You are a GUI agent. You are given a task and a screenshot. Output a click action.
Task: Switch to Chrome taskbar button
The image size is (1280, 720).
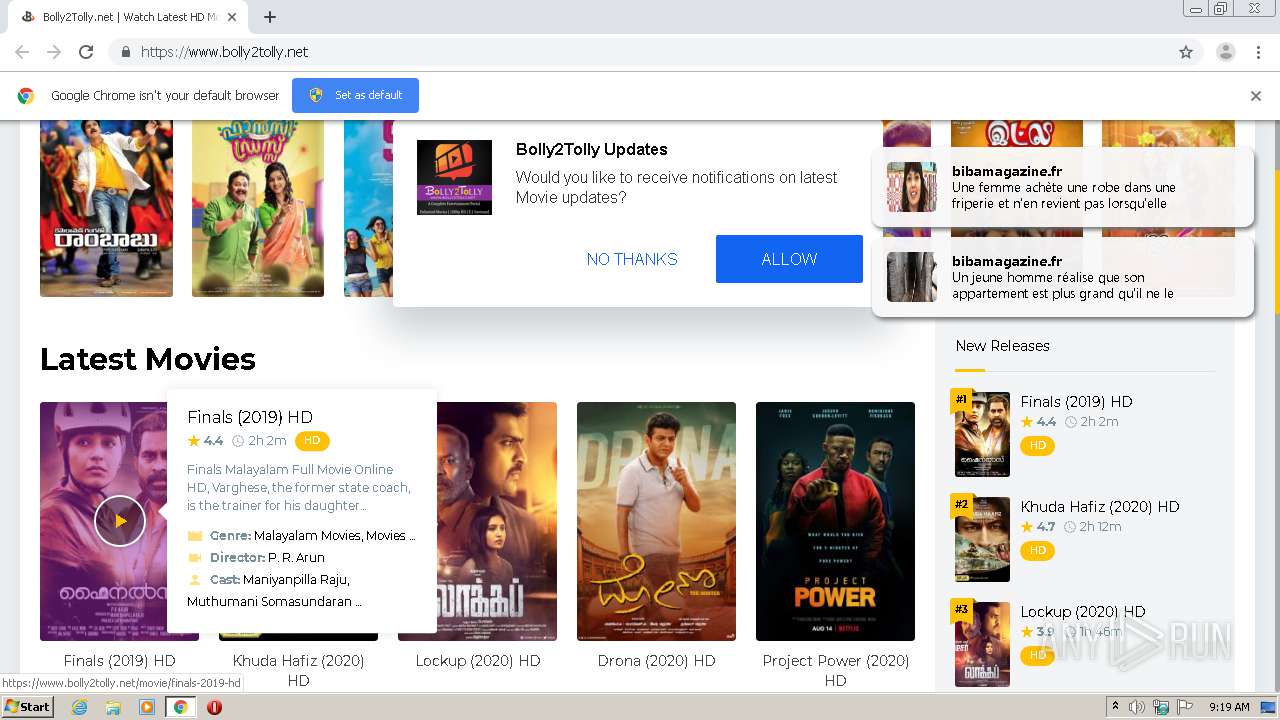click(180, 707)
